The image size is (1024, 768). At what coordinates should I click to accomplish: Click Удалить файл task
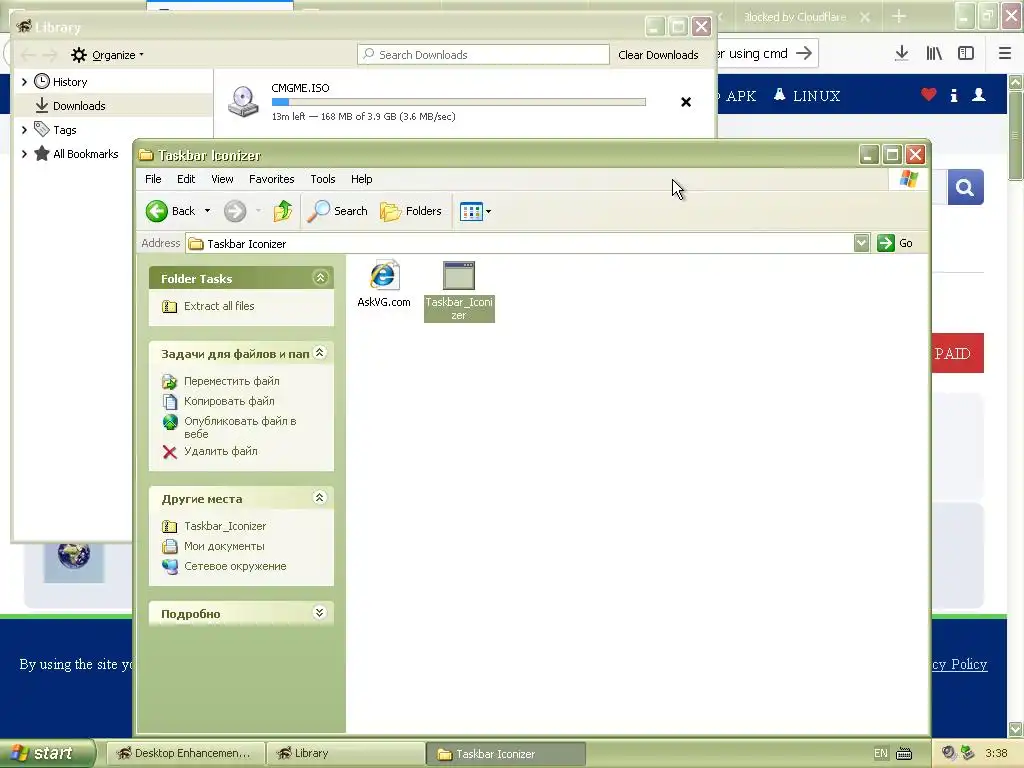pos(220,451)
